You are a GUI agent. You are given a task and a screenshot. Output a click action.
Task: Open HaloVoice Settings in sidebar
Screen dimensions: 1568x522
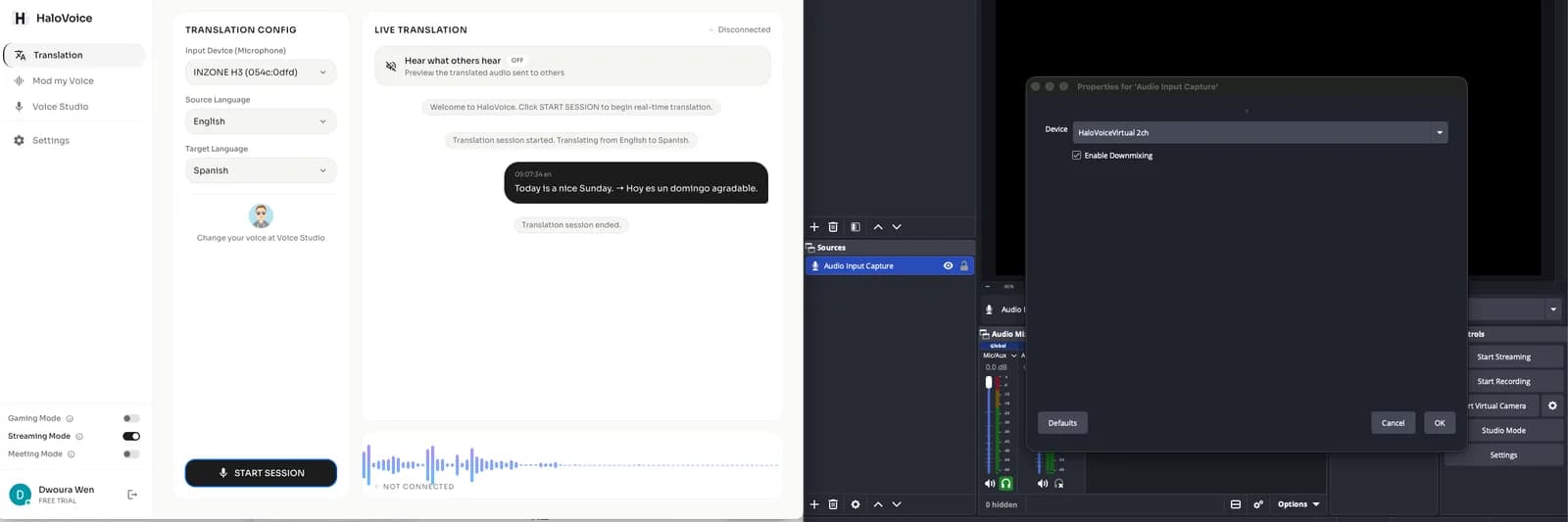(x=50, y=141)
